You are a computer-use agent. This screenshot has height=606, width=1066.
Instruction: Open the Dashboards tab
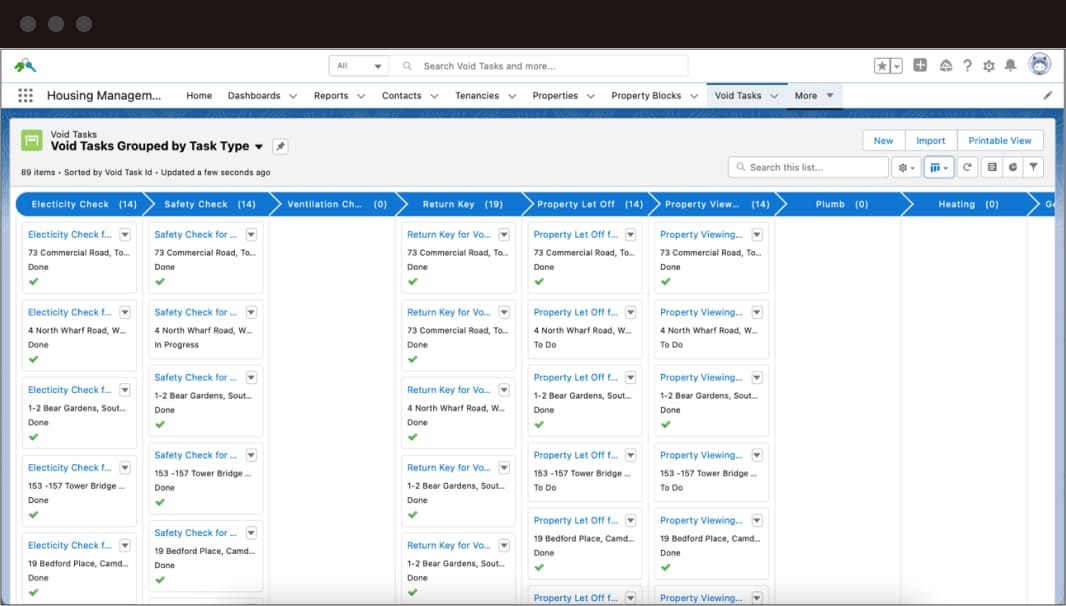(x=254, y=95)
